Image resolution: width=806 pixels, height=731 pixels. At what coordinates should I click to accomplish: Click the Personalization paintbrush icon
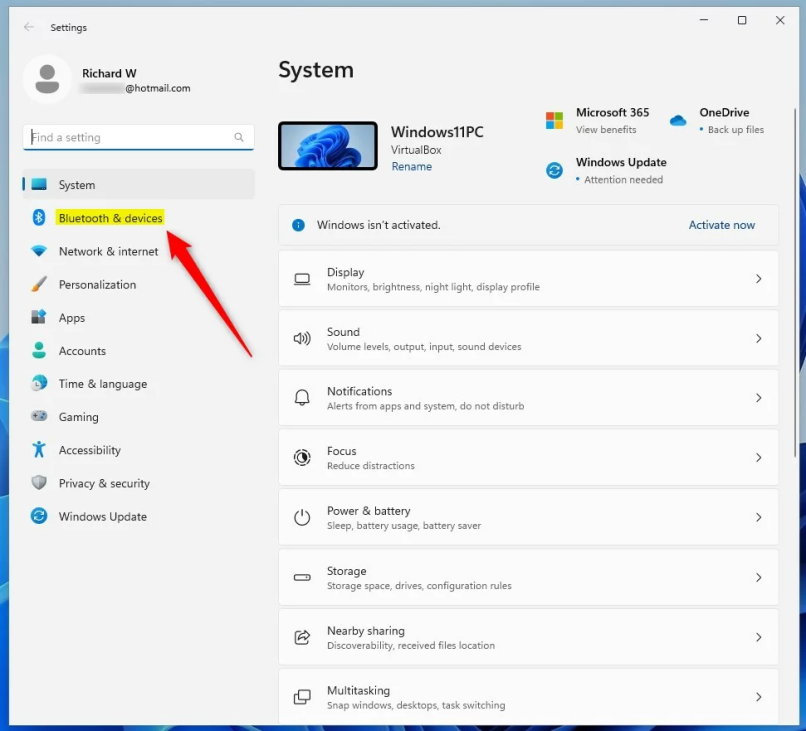tap(39, 284)
